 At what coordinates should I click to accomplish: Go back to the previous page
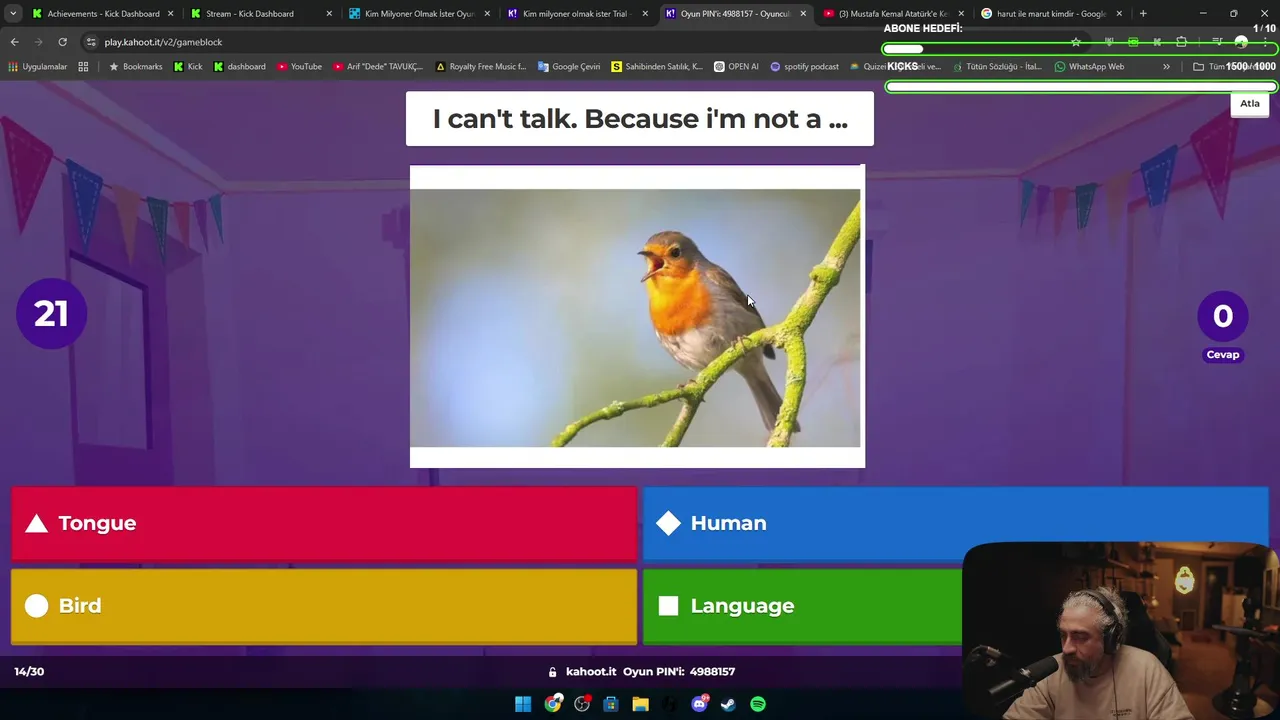pyautogui.click(x=14, y=42)
